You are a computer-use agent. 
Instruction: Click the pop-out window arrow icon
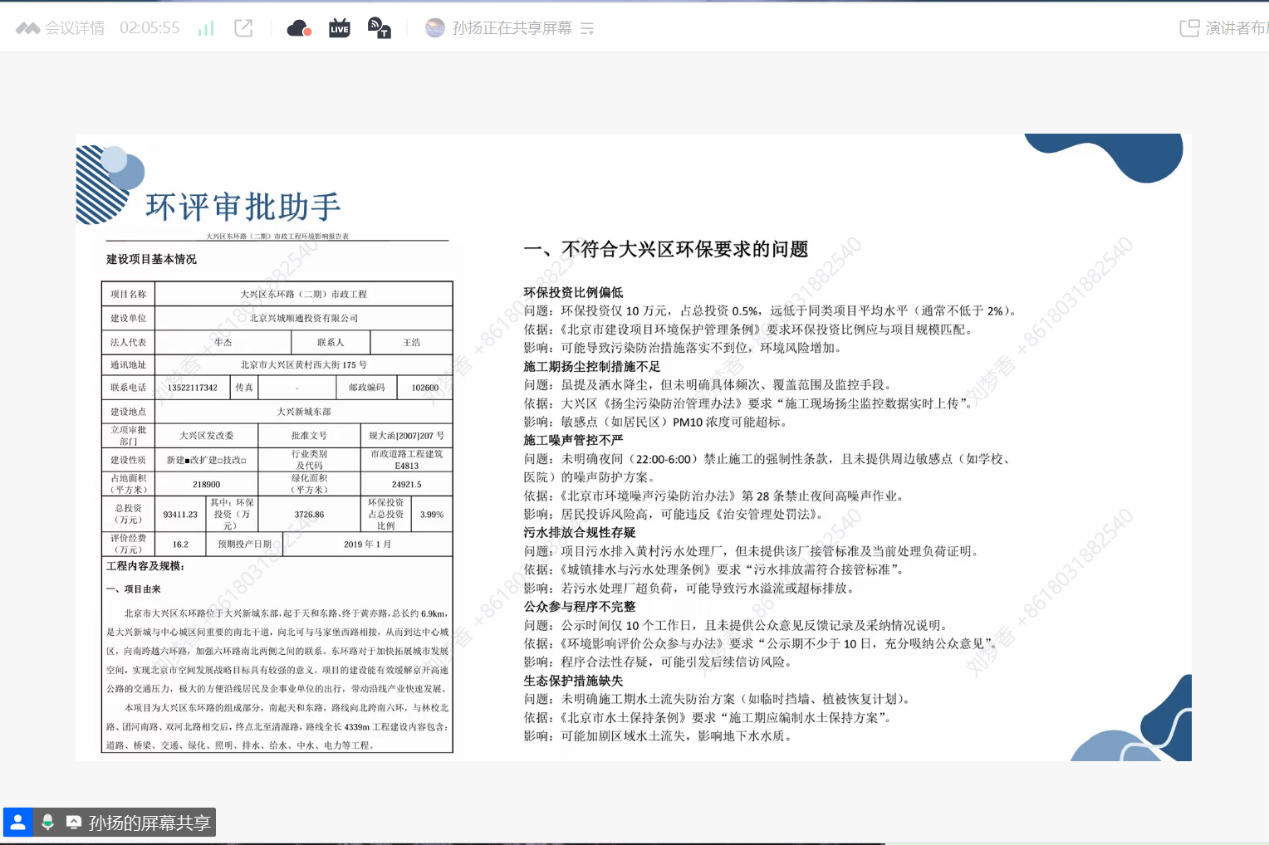pyautogui.click(x=243, y=28)
